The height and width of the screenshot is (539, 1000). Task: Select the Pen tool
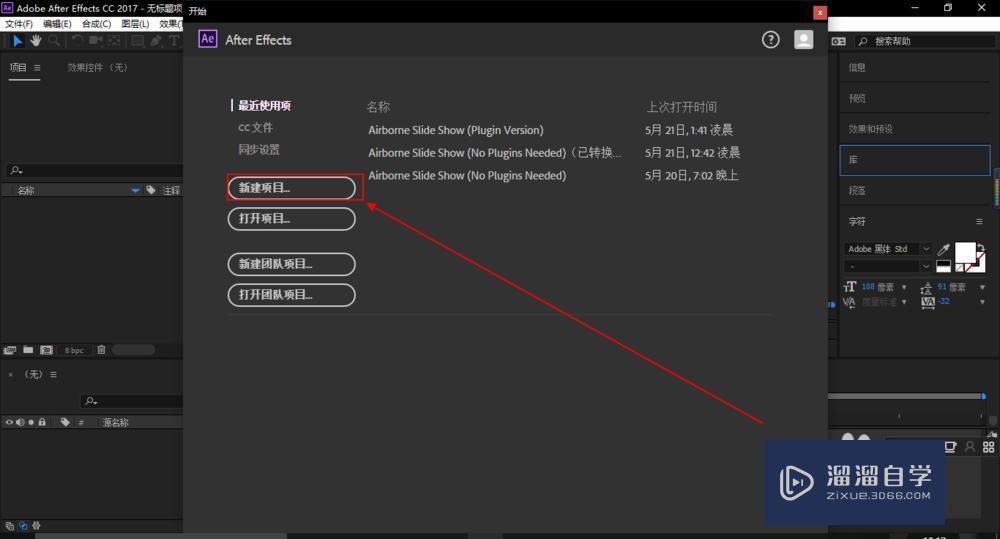coord(156,41)
